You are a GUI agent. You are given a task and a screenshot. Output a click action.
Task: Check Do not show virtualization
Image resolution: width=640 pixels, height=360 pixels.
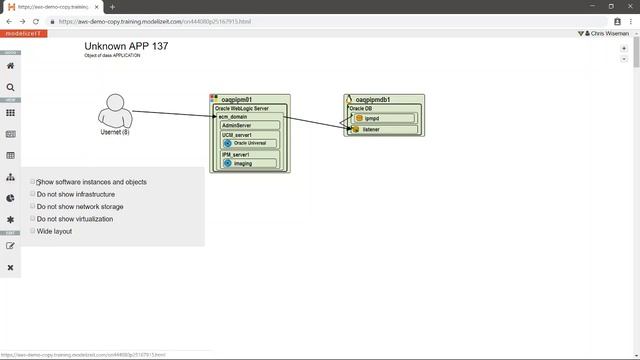[33, 218]
